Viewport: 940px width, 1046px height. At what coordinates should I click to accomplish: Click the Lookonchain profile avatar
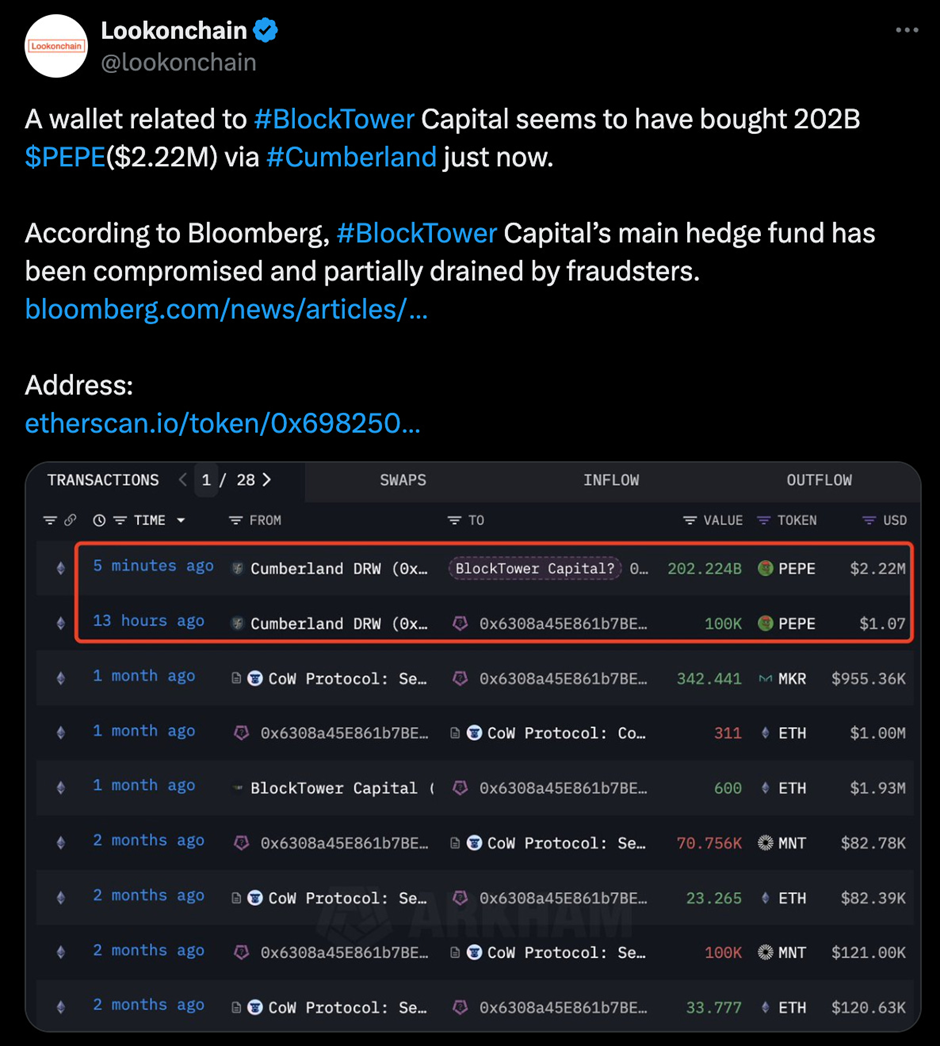coord(56,46)
